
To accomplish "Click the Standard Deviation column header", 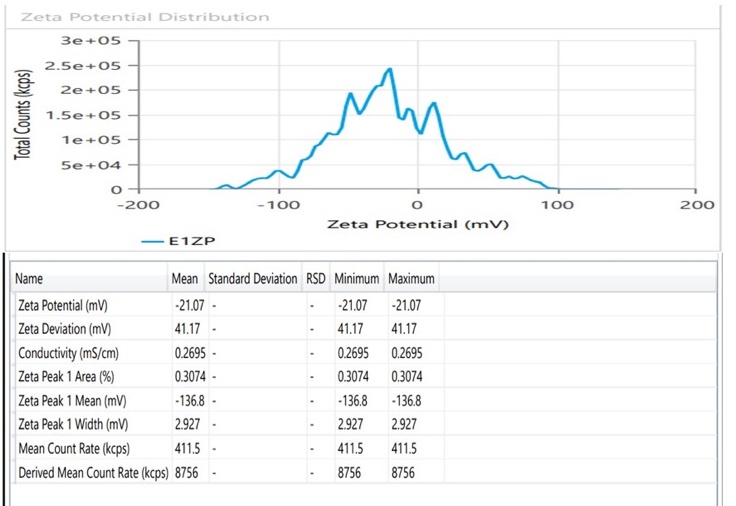I will 252,279.
